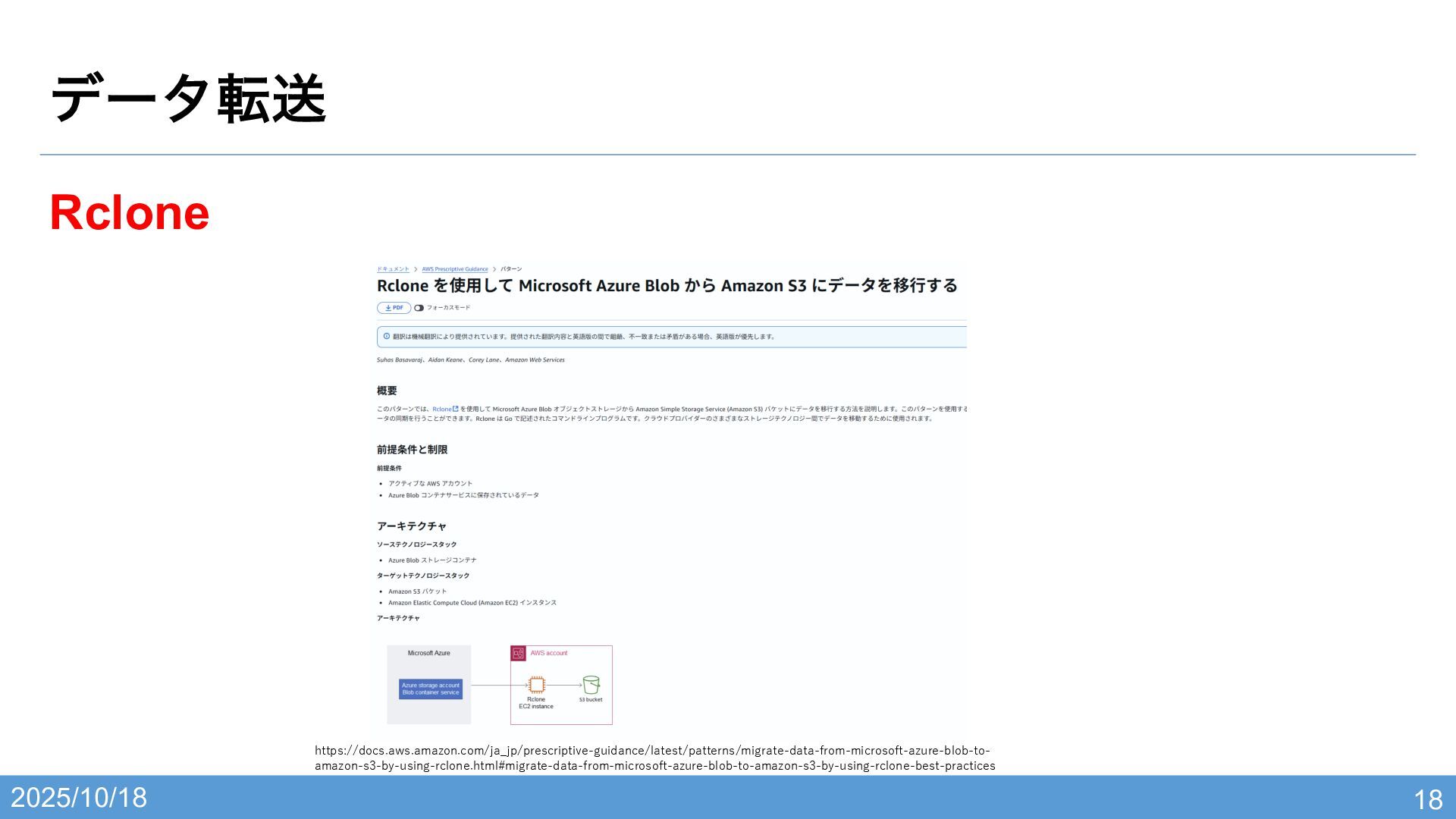Click the first breadcrumb chevron separator

click(x=416, y=269)
